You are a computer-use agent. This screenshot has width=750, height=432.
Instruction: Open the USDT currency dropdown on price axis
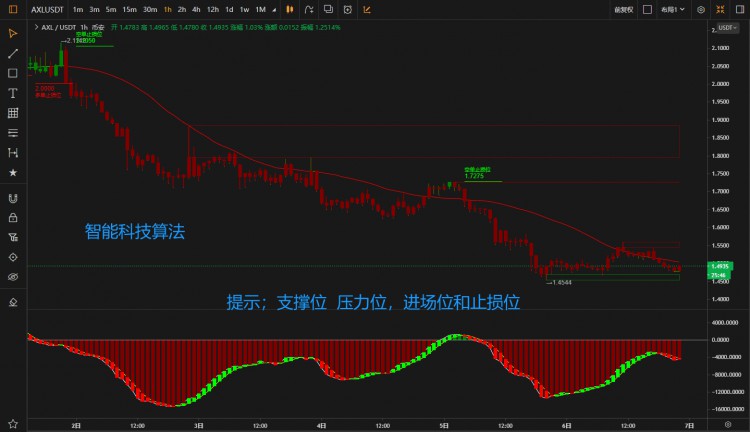728,28
